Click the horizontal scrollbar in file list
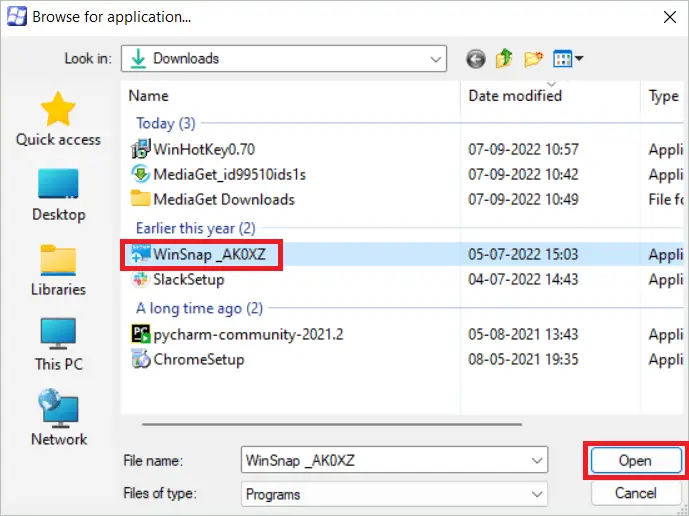 (332, 425)
